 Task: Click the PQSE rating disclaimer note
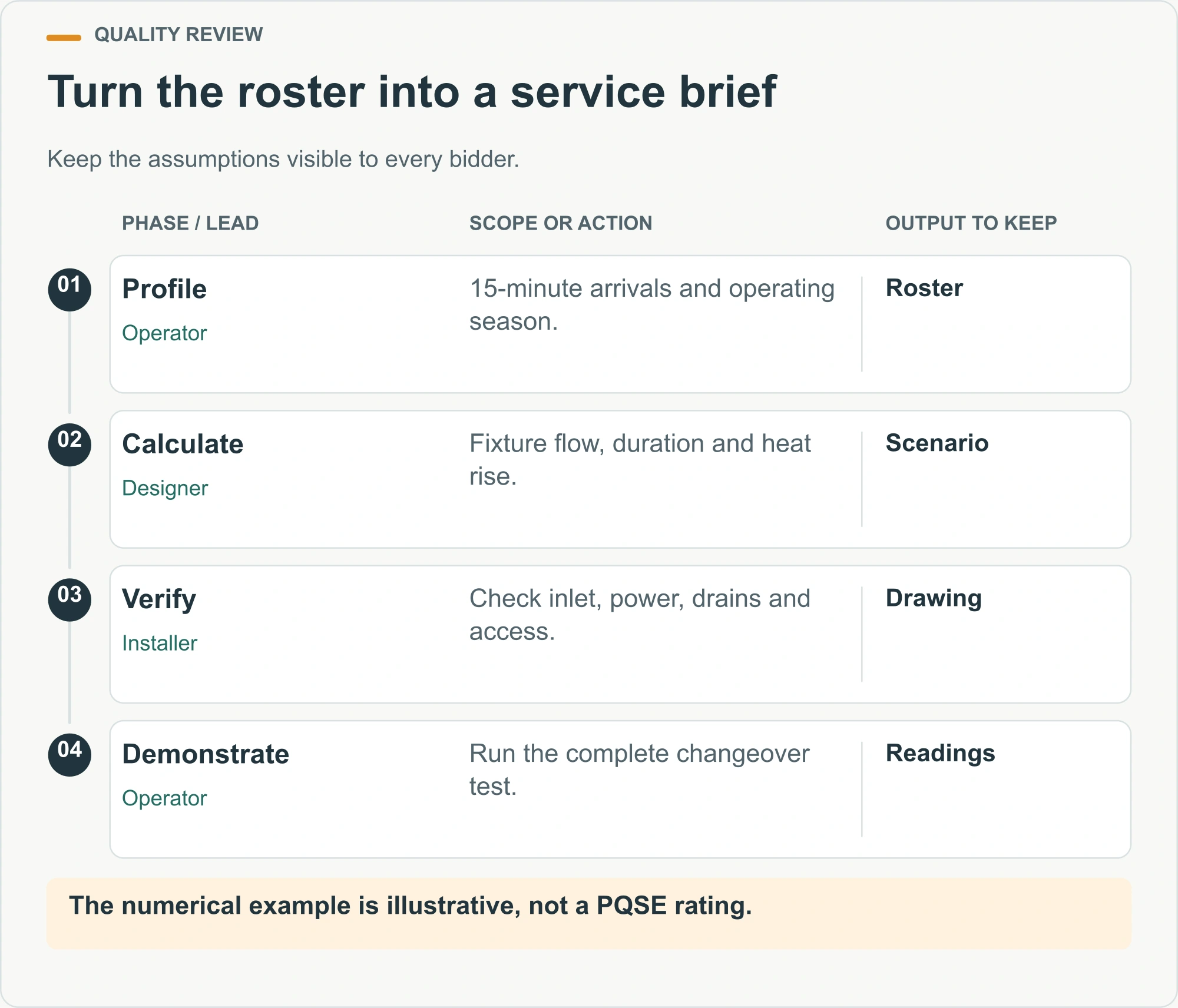588,913
